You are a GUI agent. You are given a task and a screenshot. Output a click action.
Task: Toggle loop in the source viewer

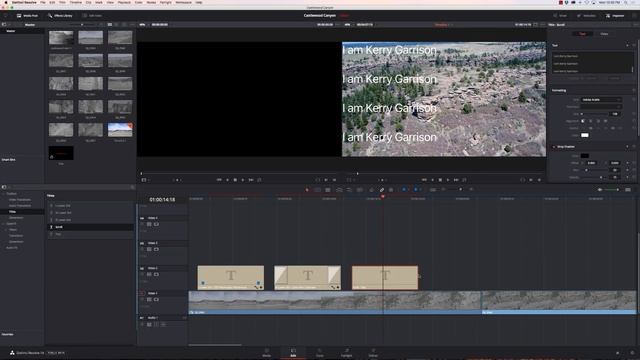pyautogui.click(x=259, y=180)
